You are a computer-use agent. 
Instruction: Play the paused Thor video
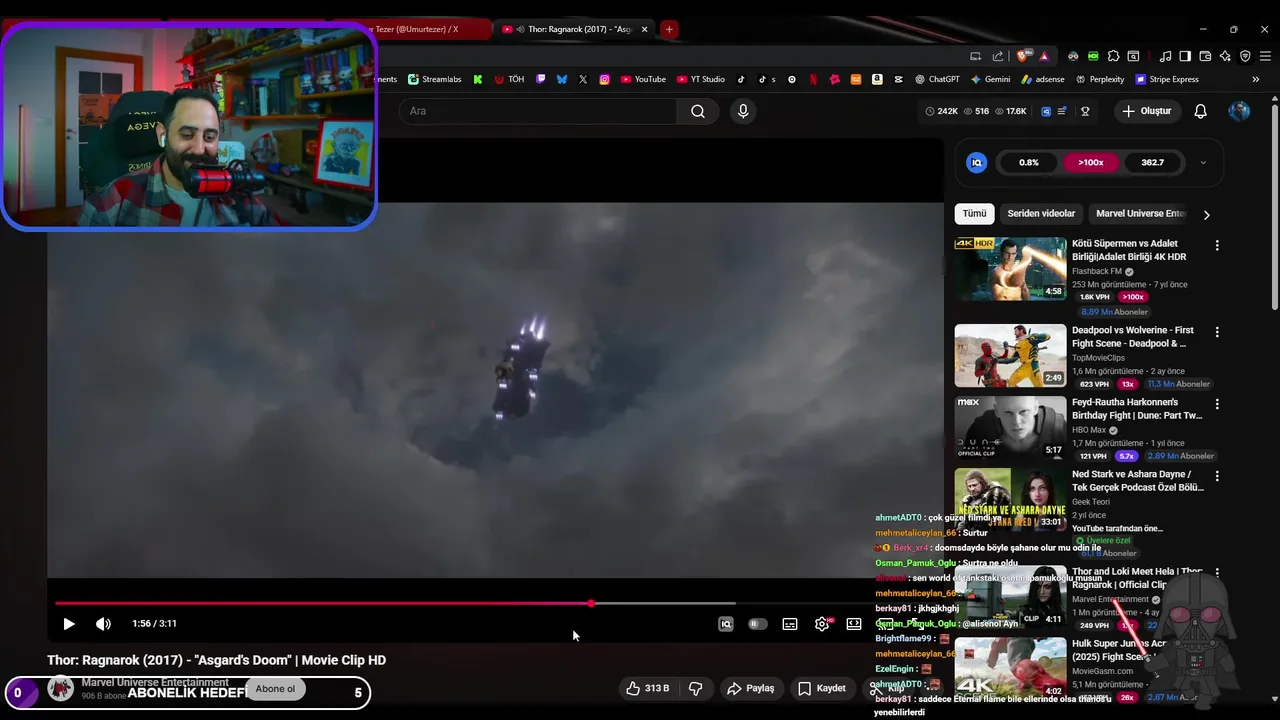(69, 624)
